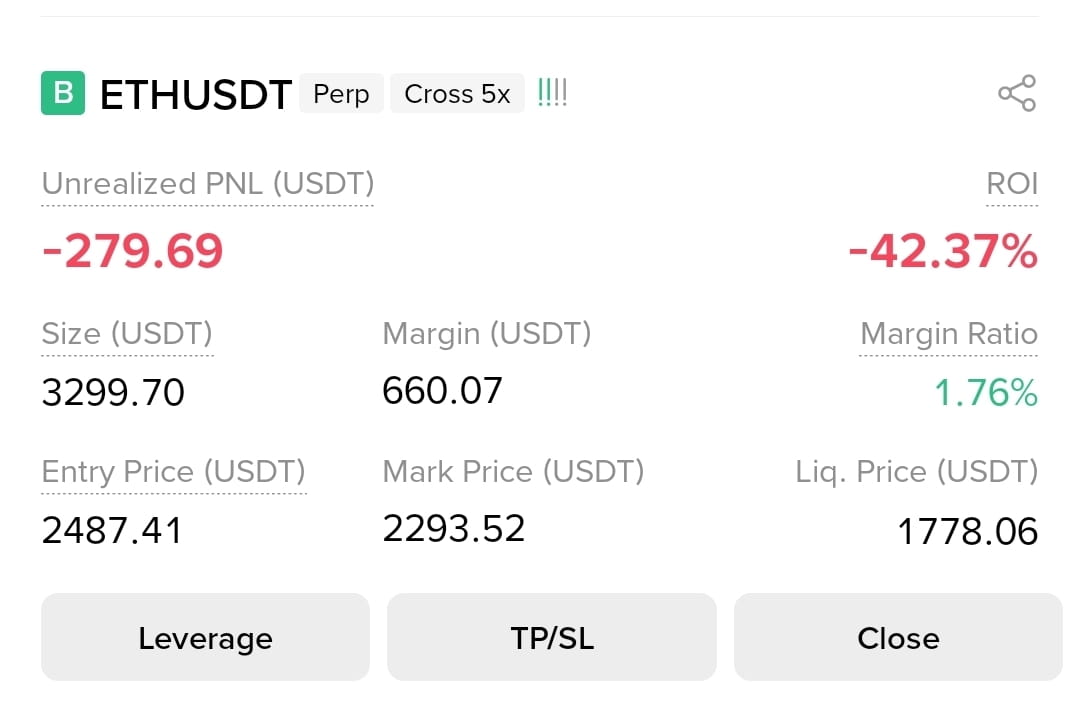Select the -42.37% ROI value
The height and width of the screenshot is (717, 1080).
[x=943, y=251]
